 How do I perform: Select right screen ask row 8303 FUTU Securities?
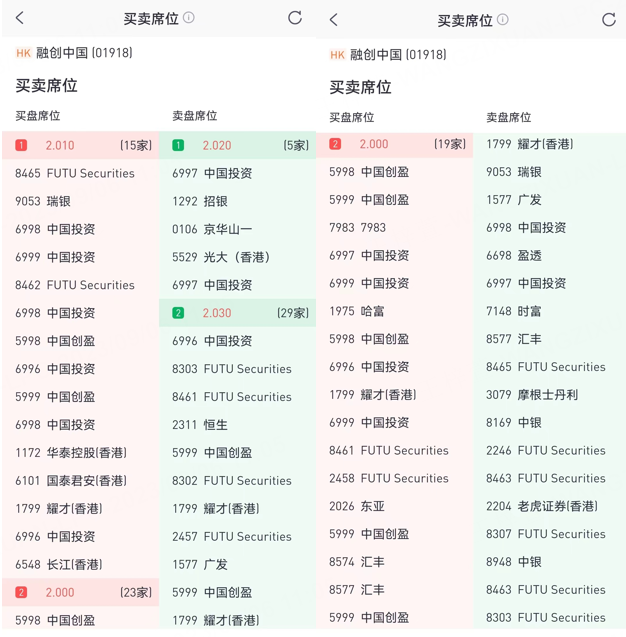tap(550, 618)
